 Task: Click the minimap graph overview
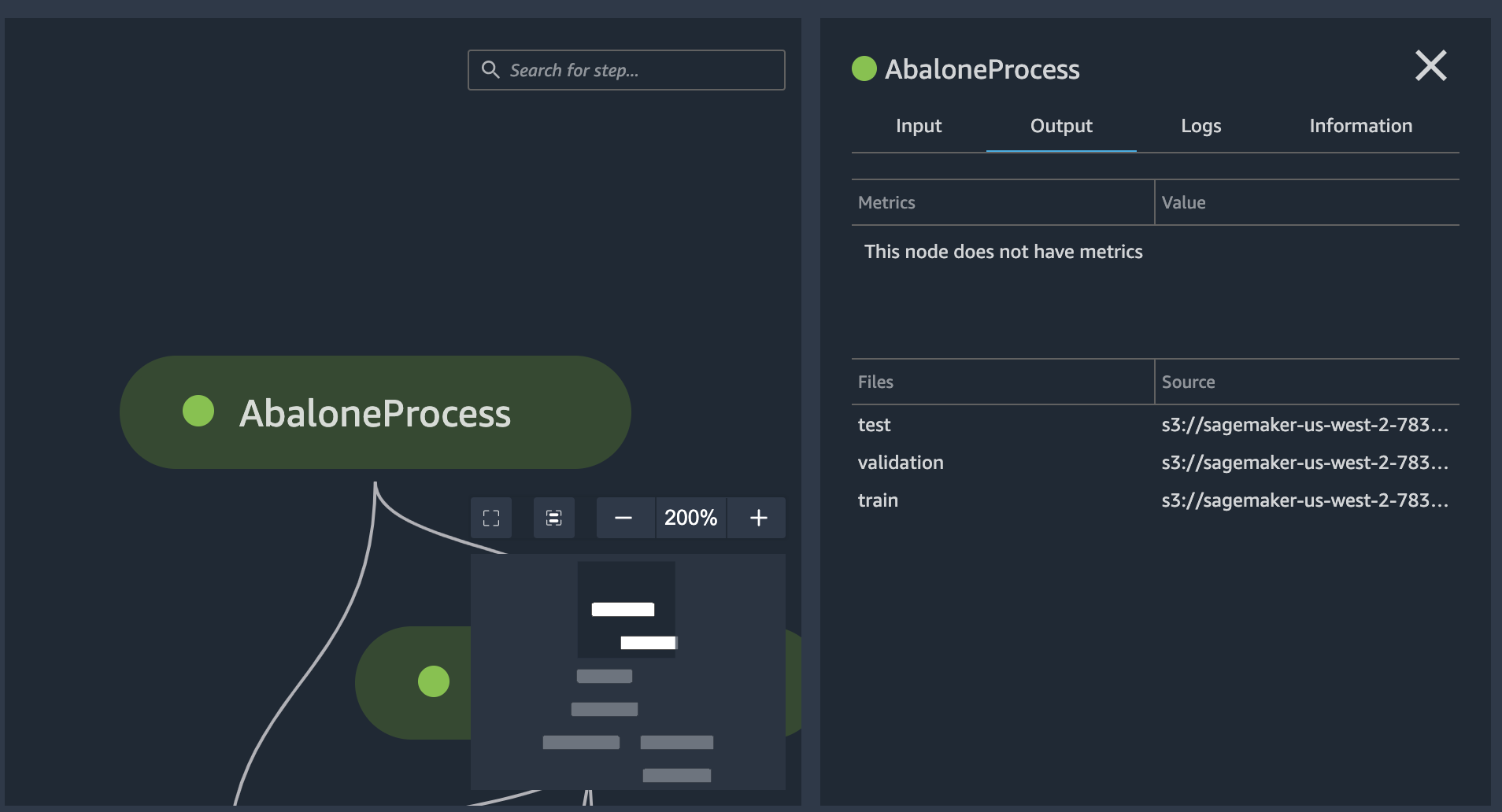coord(627,671)
